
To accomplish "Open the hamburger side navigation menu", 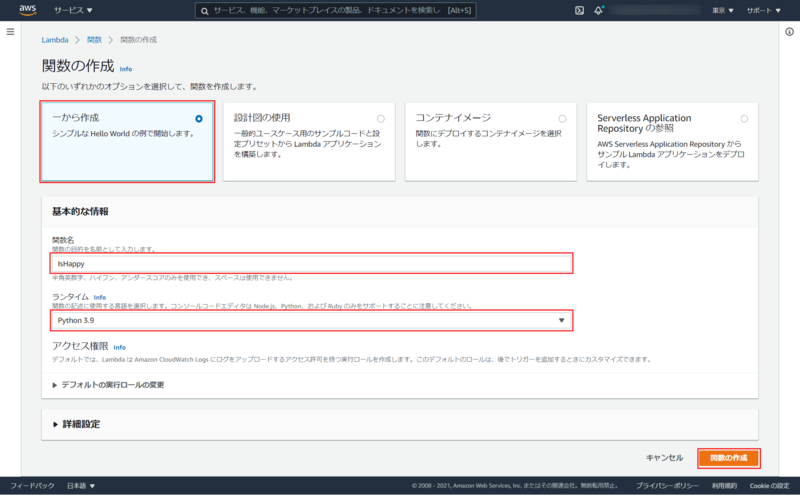I will [10, 32].
